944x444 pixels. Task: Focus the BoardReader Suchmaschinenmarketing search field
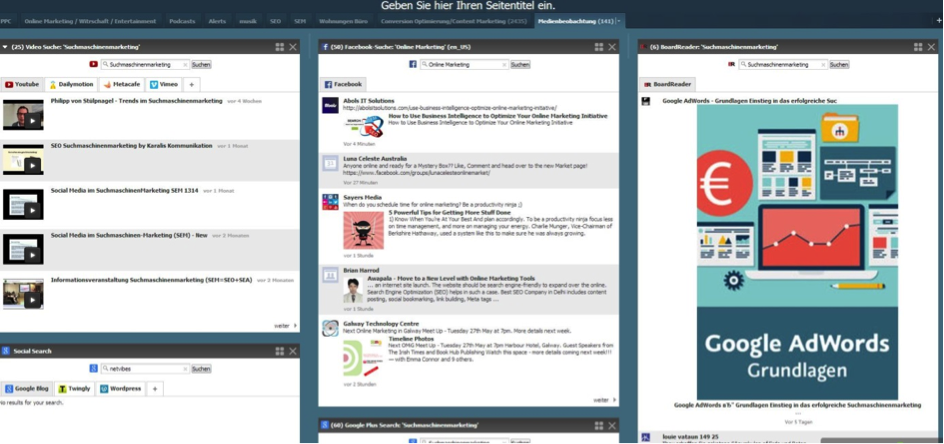click(x=783, y=64)
